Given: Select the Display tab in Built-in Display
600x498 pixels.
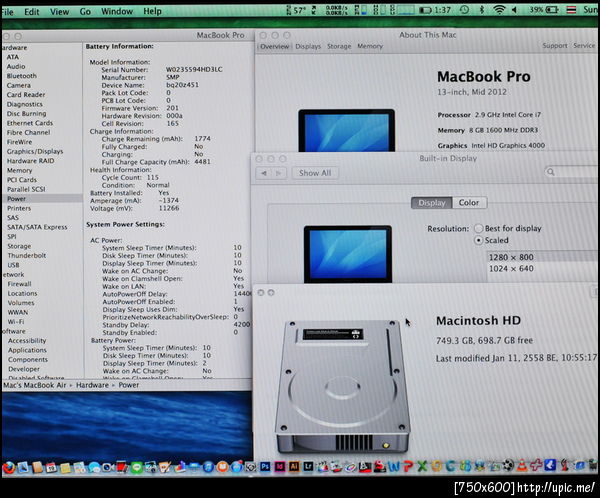Looking at the screenshot, I should pos(432,202).
